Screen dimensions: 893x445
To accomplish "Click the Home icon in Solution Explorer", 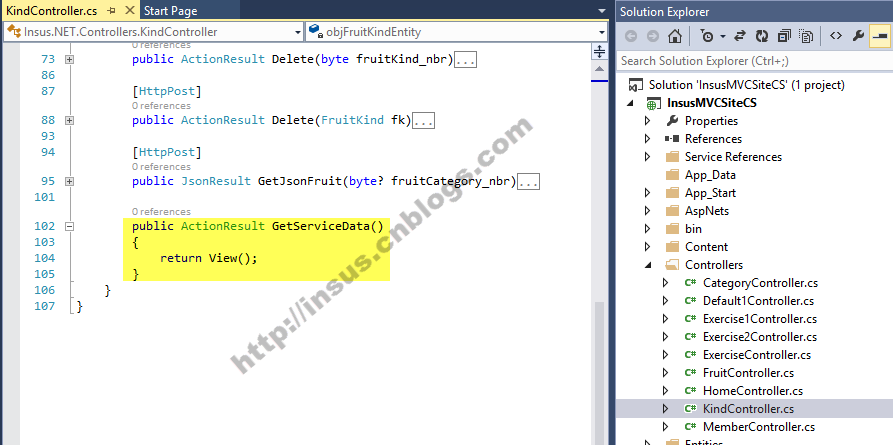I will tap(676, 36).
